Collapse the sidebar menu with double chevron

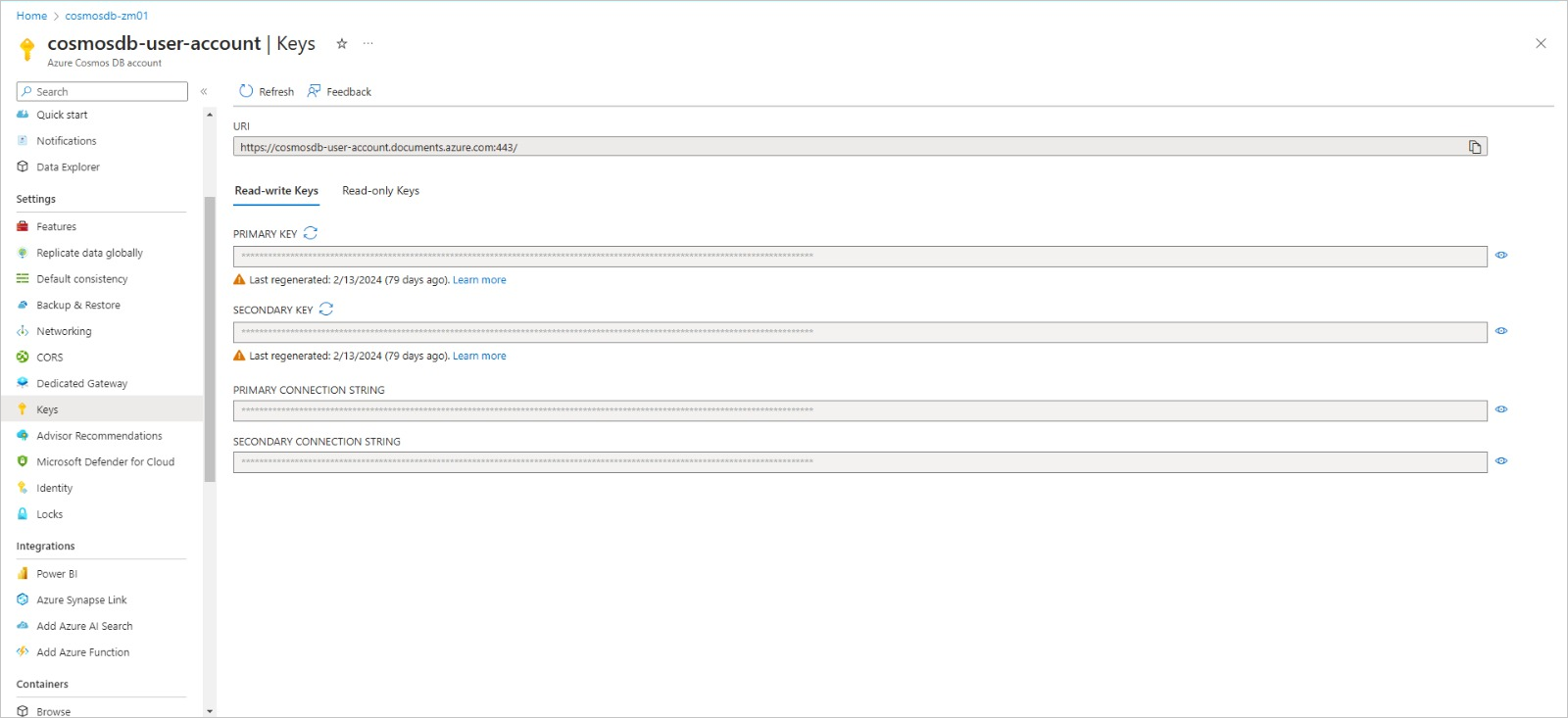(x=204, y=91)
